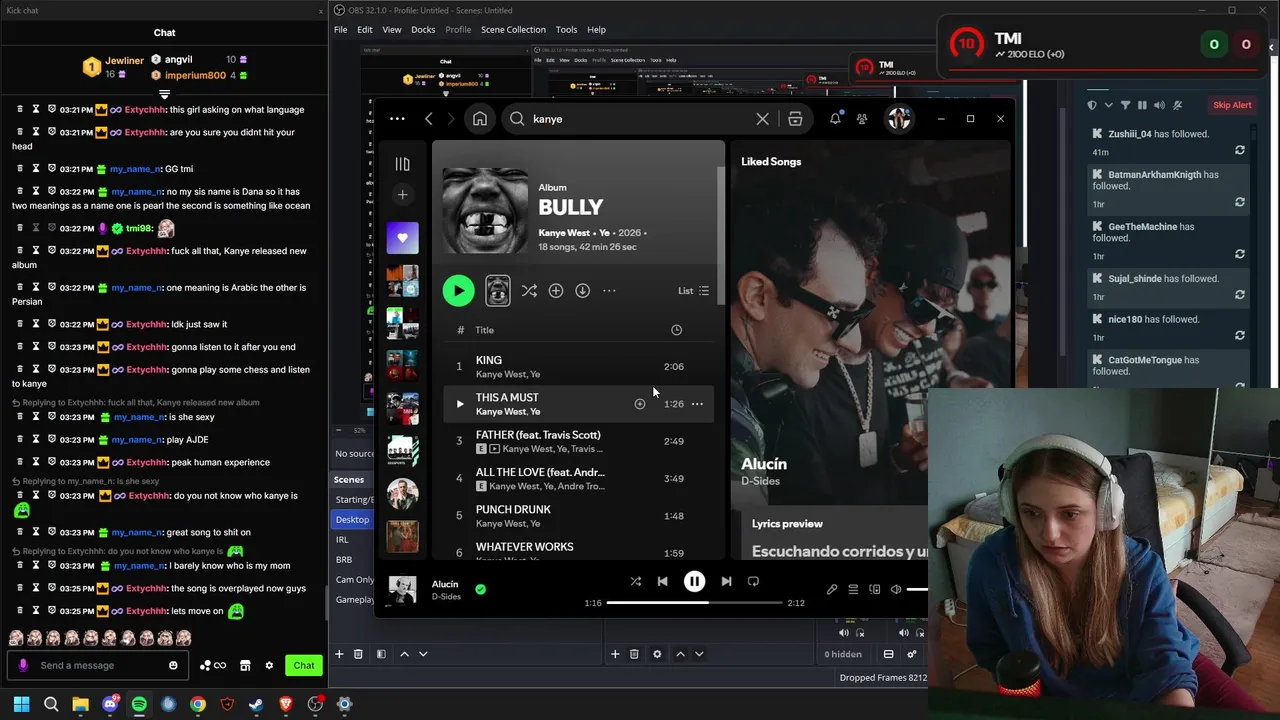Open OBS File menu
Viewport: 1280px width, 720px height.
(341, 30)
